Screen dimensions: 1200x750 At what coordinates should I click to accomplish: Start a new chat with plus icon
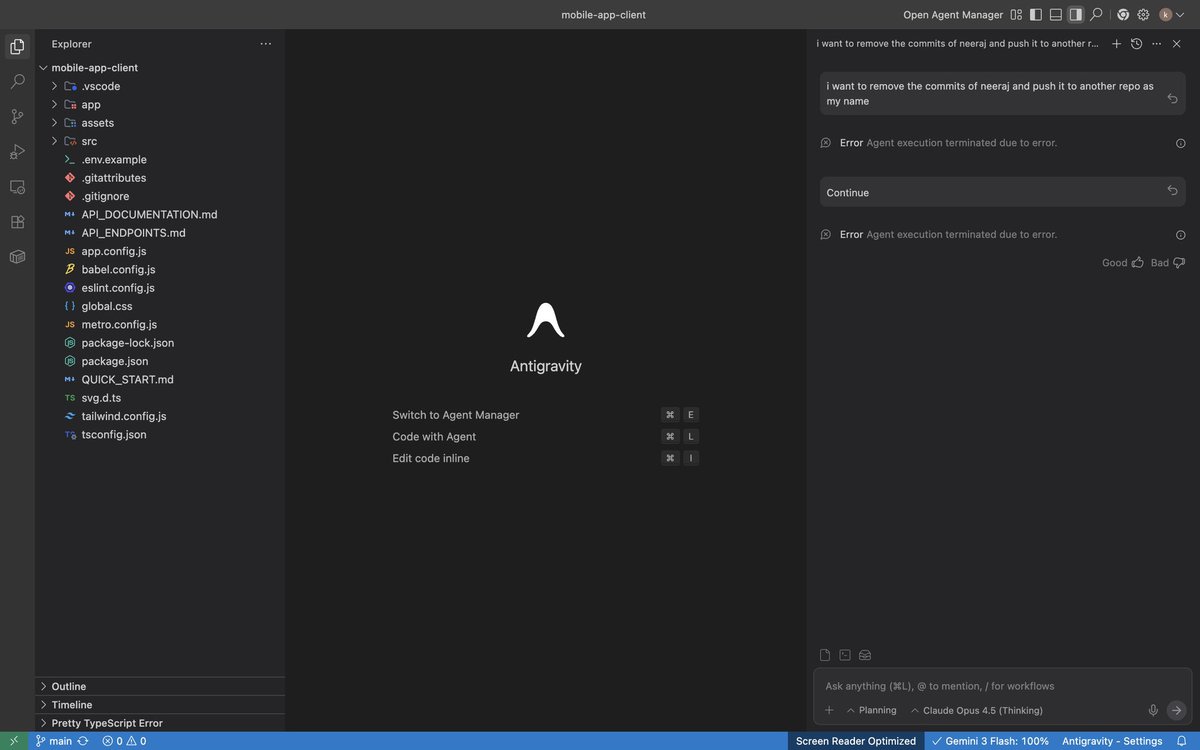click(1117, 44)
